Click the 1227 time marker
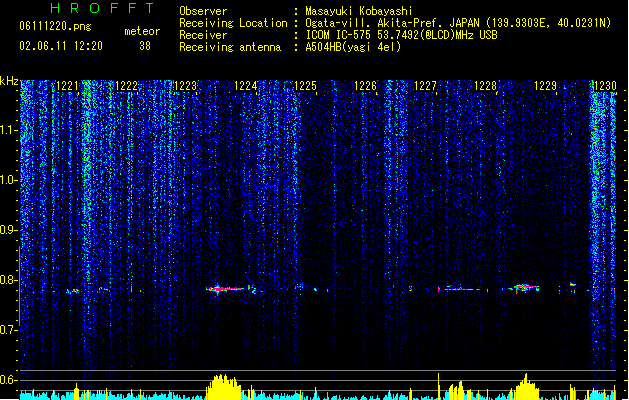 (x=425, y=86)
